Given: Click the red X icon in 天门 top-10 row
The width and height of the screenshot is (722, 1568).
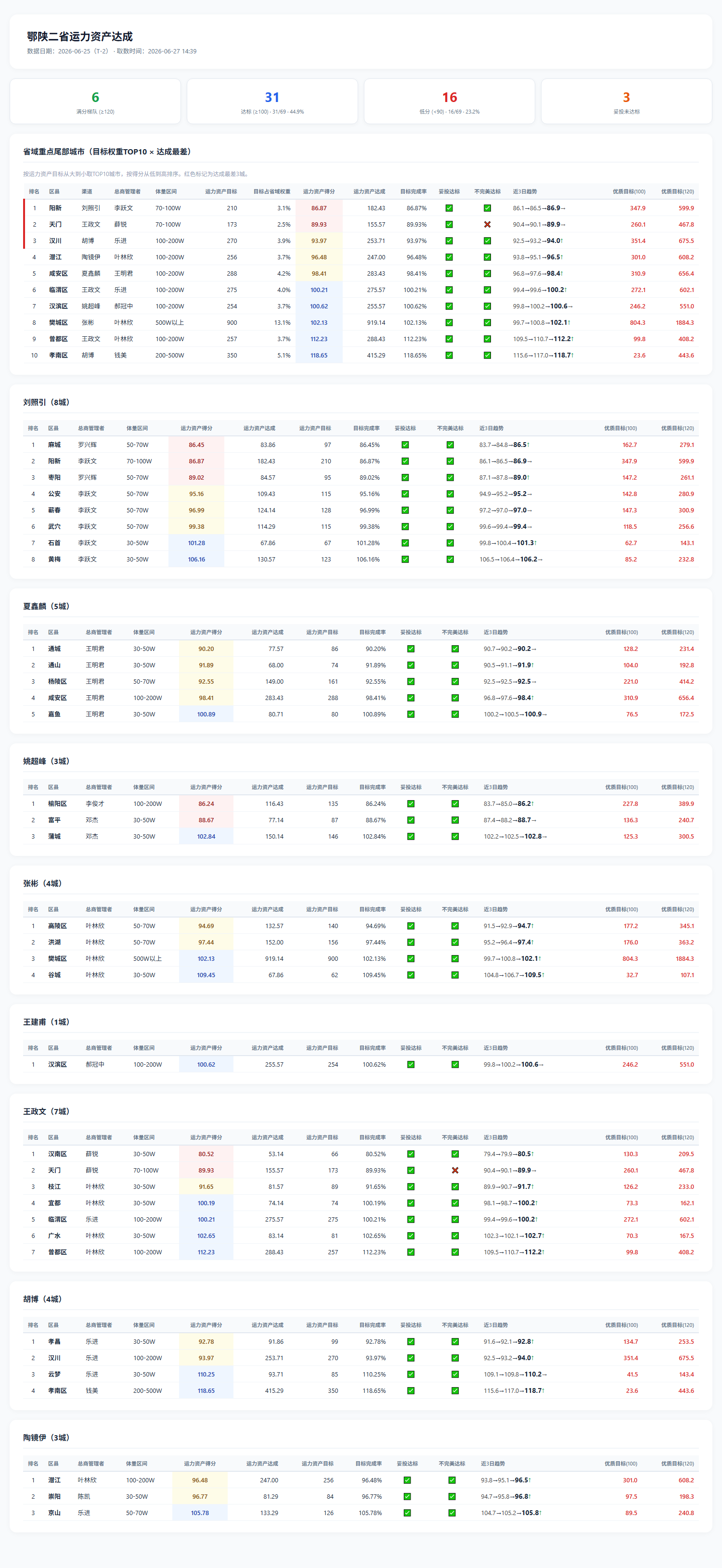Looking at the screenshot, I should [x=487, y=225].
